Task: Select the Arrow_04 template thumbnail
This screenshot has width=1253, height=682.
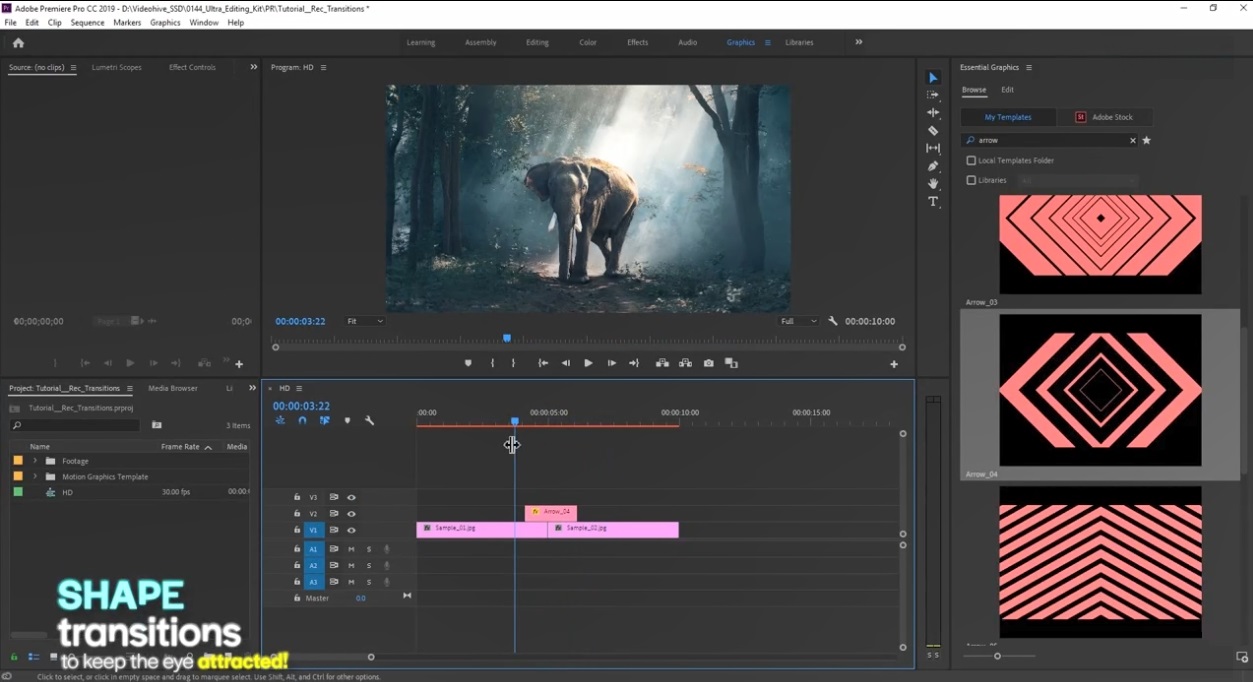Action: coord(1100,390)
